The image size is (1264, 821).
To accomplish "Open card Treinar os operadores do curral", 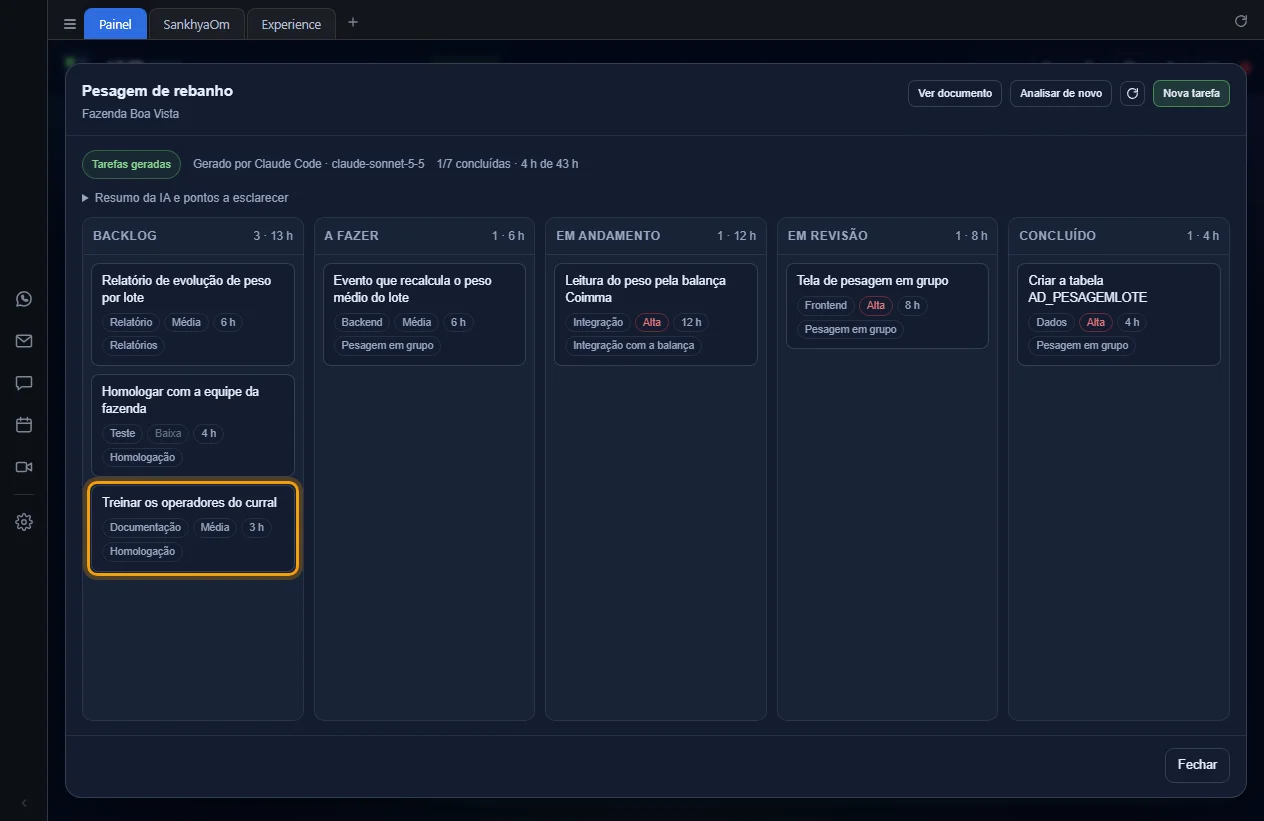I will 193,530.
